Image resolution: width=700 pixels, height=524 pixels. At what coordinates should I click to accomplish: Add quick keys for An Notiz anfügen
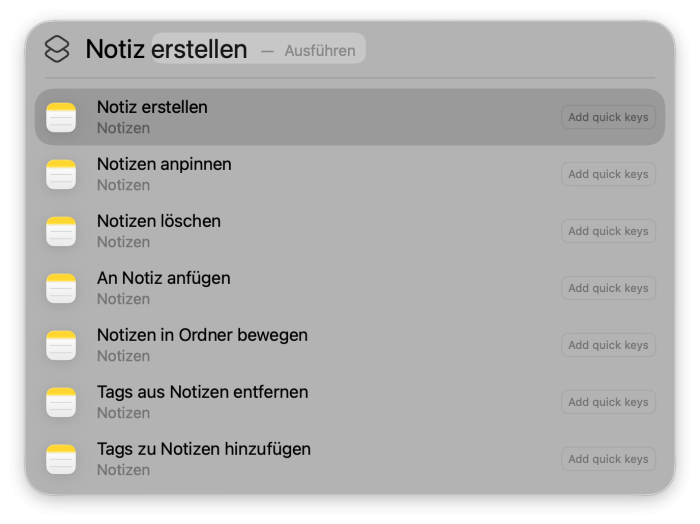[608, 288]
